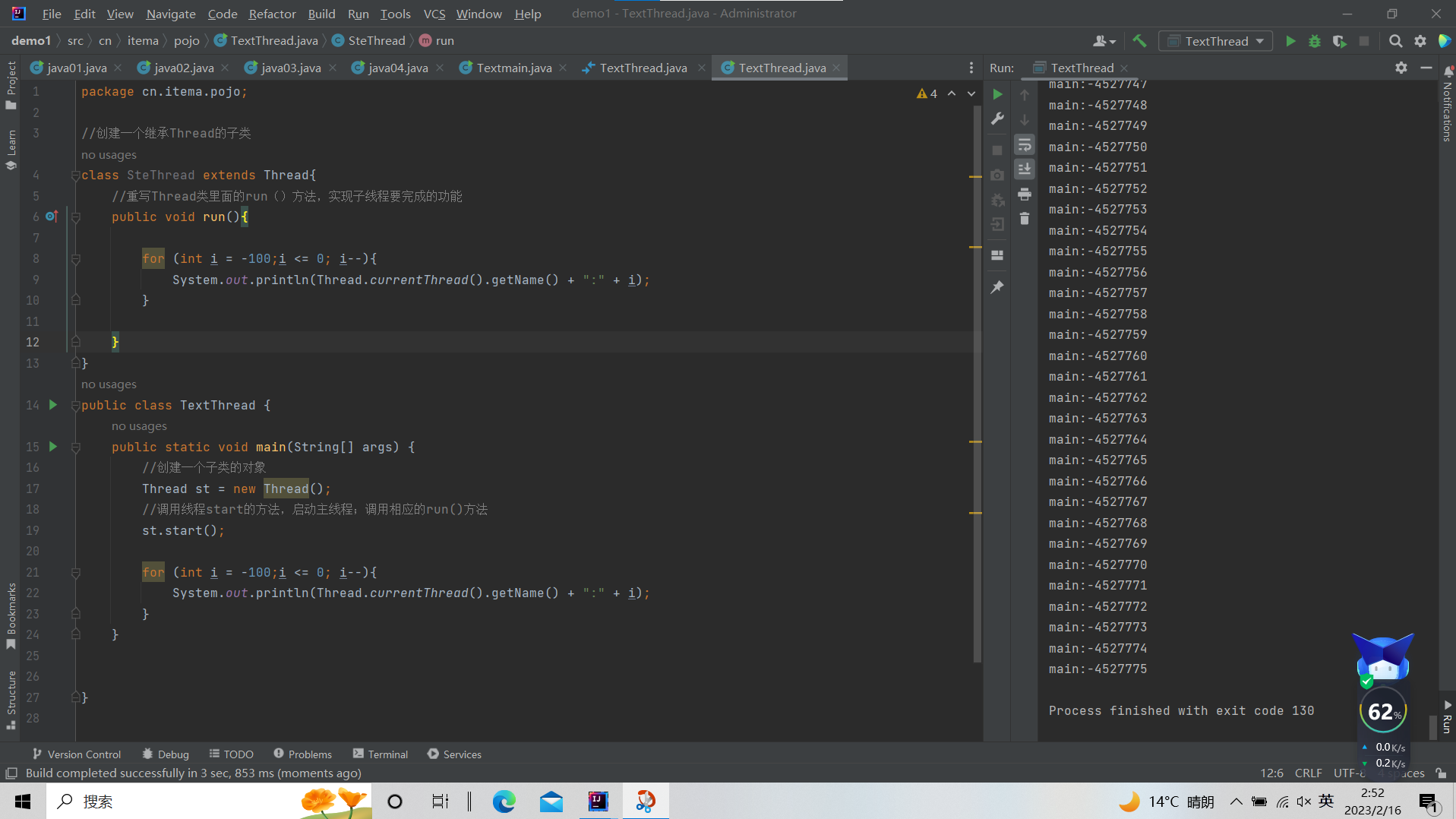Restore layout in the Run panel
The width and height of the screenshot is (1456, 819).
(997, 256)
